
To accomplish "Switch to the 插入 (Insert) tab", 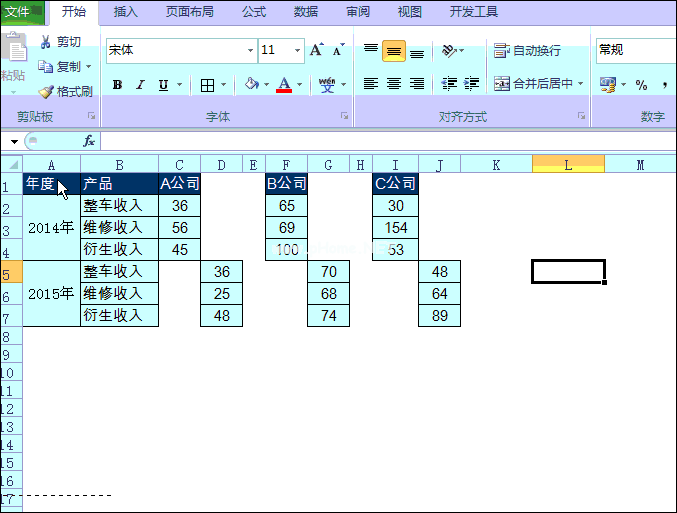I will pyautogui.click(x=126, y=12).
